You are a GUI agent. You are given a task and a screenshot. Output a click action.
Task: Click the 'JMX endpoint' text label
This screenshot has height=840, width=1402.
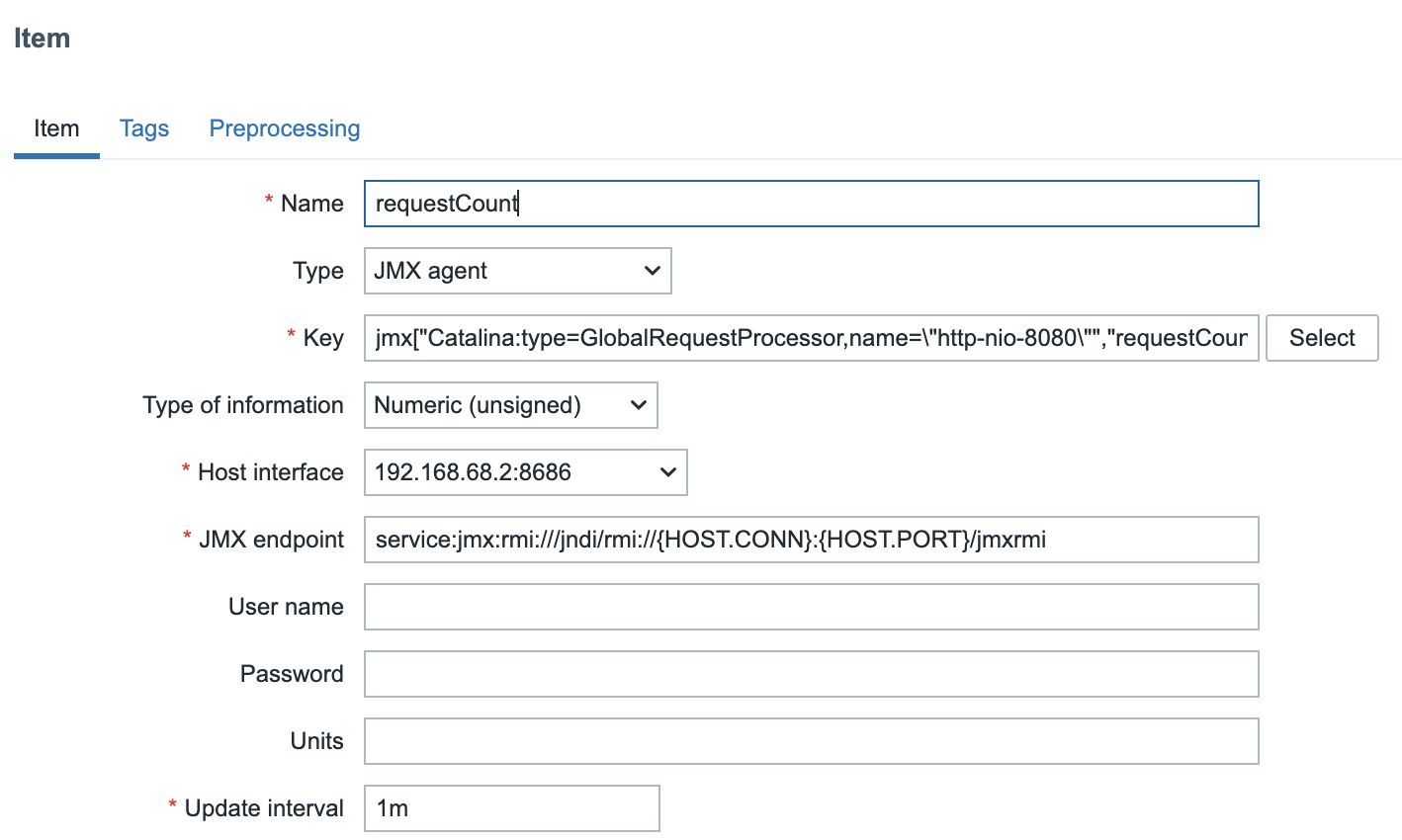(271, 540)
